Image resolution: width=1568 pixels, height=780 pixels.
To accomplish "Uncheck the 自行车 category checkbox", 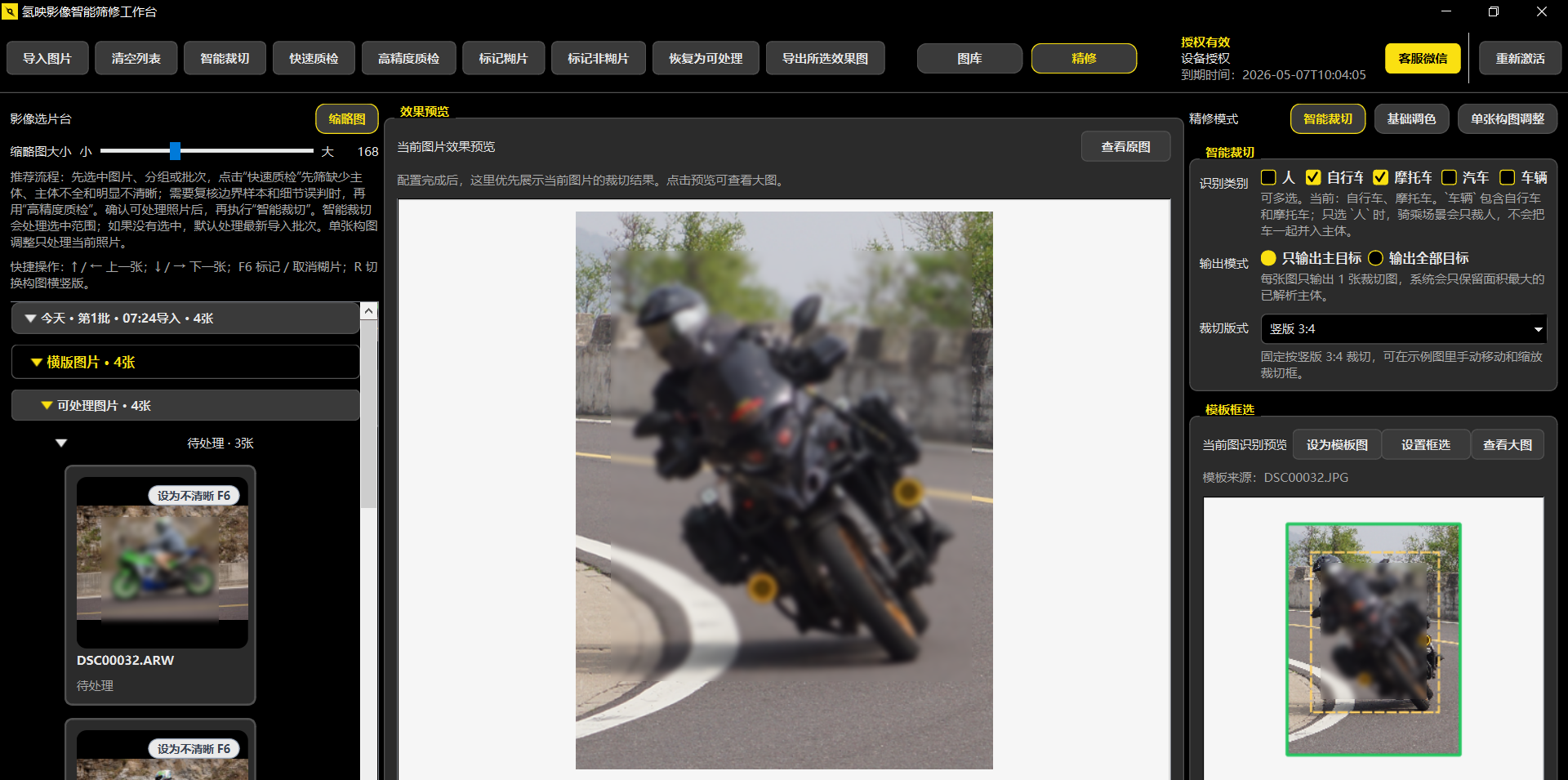I will point(1313,177).
